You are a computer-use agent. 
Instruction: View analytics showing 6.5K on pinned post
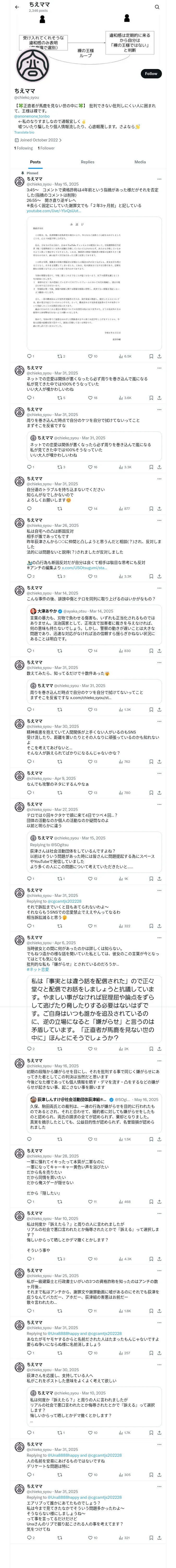125,356
